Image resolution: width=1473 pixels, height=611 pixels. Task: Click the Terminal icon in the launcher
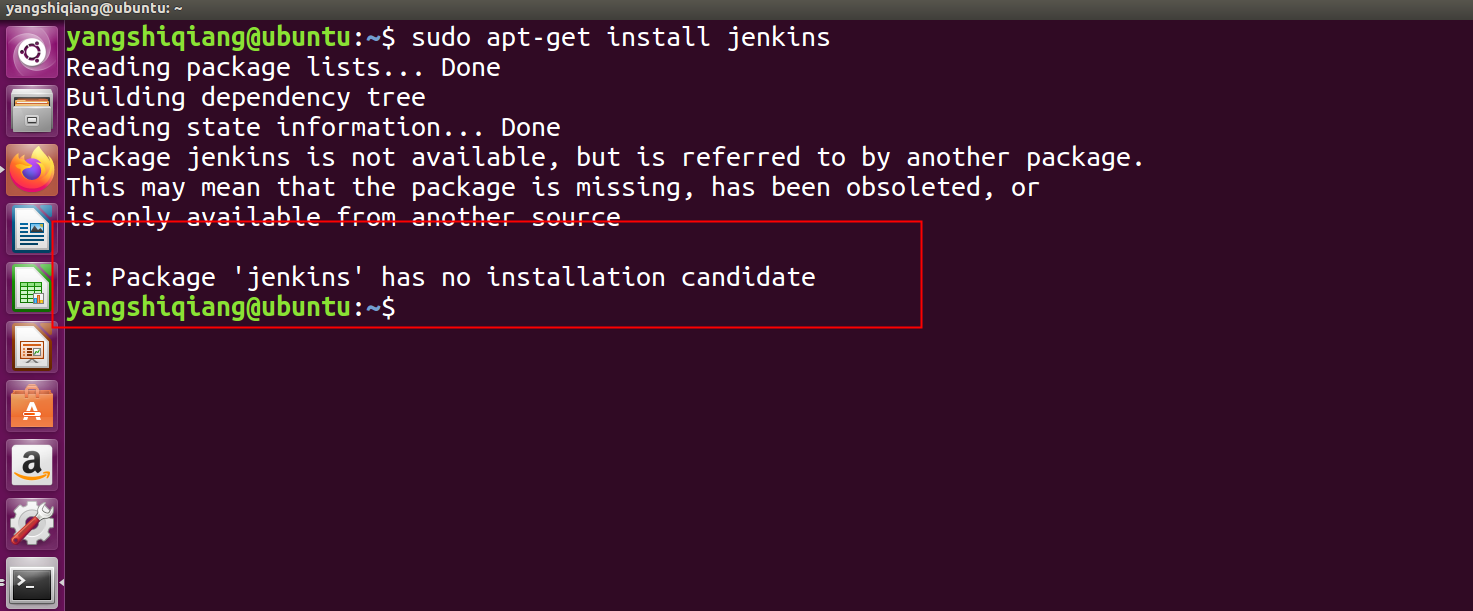(31, 580)
